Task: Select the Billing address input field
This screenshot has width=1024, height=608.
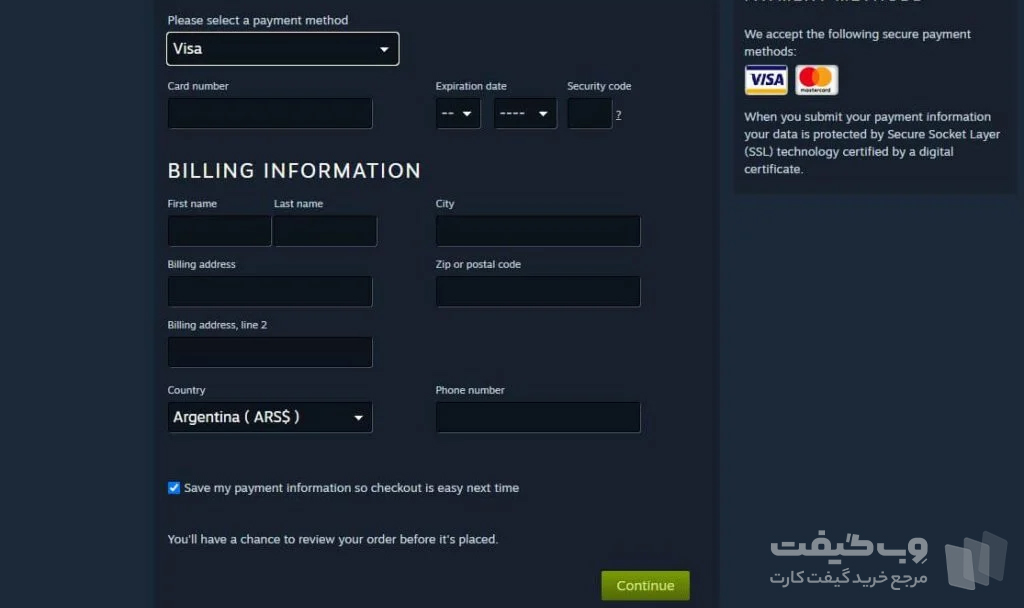Action: click(x=270, y=291)
